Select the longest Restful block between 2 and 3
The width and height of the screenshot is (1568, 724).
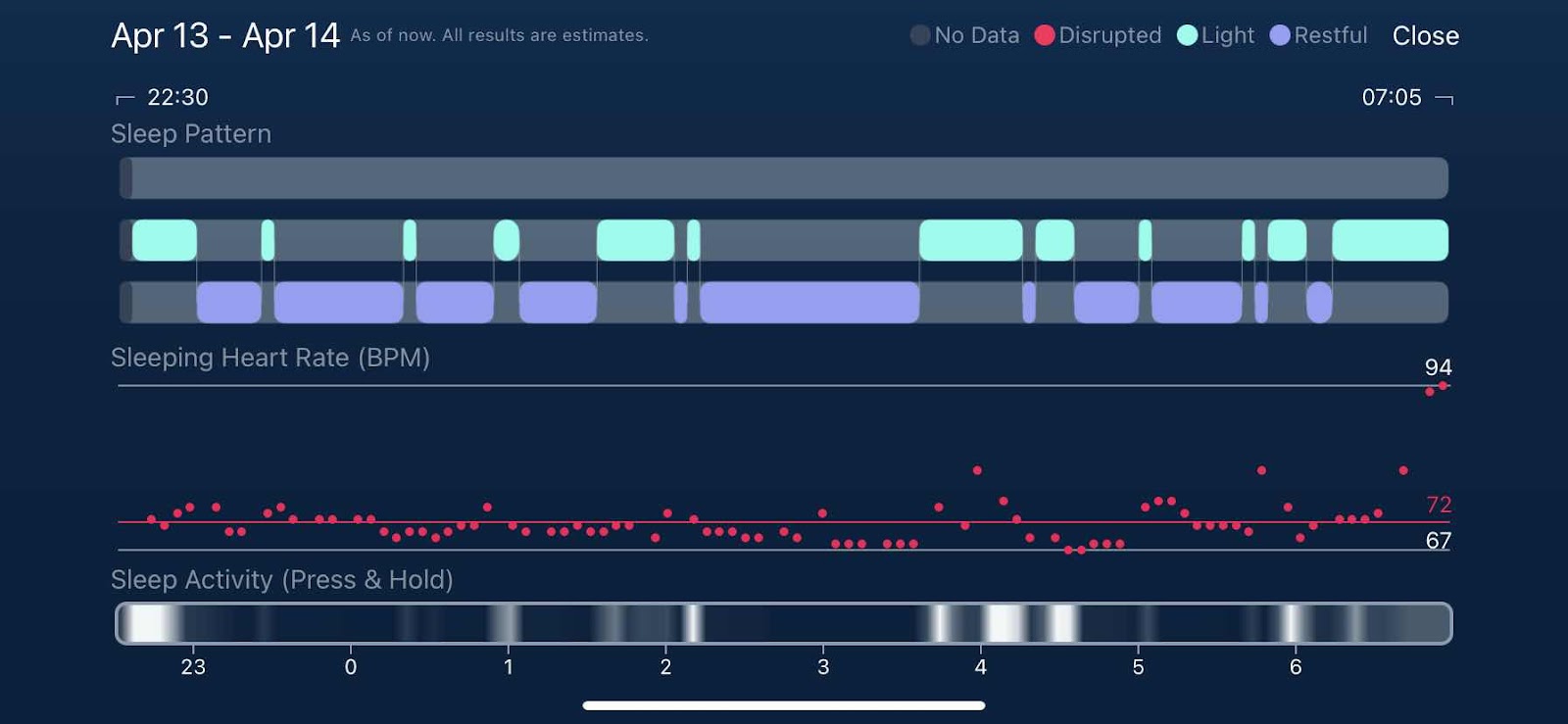pyautogui.click(x=809, y=303)
